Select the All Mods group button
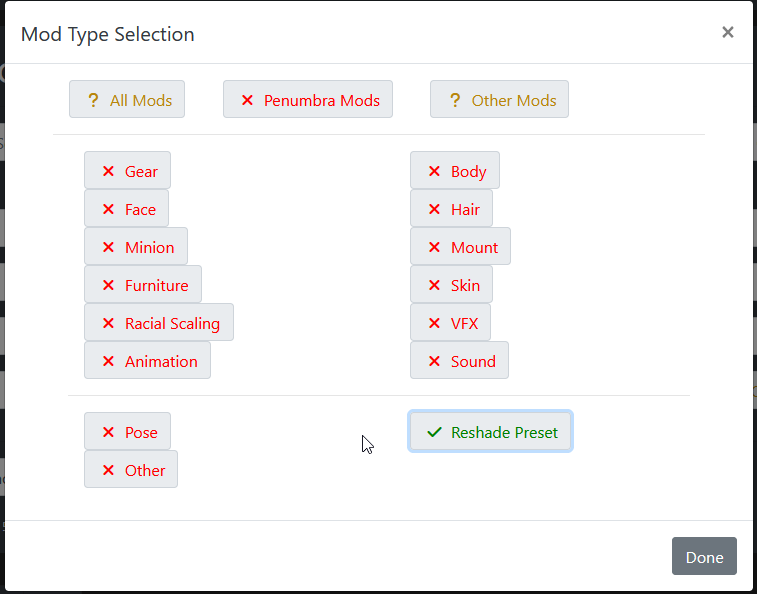757x594 pixels. (x=127, y=99)
